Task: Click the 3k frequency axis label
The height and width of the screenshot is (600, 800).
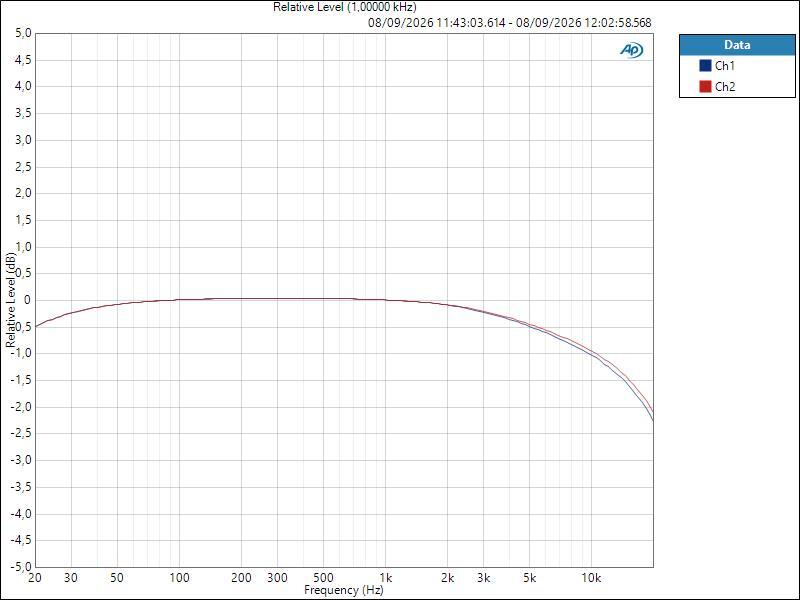Action: [x=484, y=578]
